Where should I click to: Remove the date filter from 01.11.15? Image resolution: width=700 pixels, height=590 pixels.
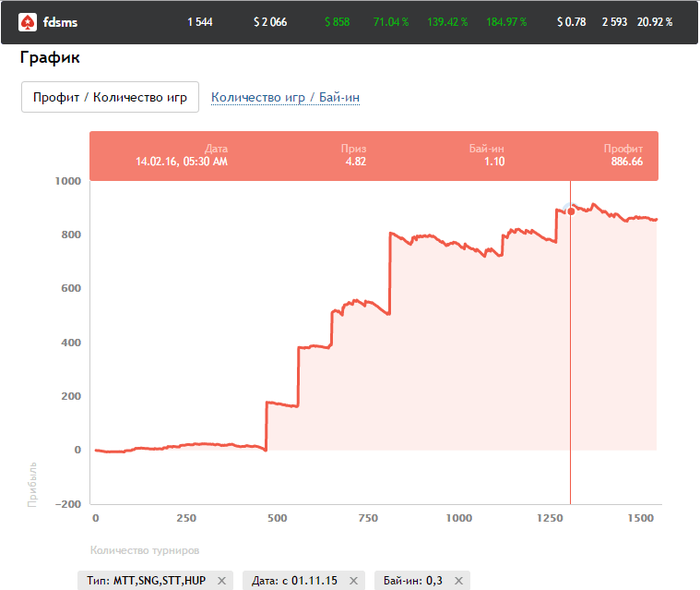354,581
